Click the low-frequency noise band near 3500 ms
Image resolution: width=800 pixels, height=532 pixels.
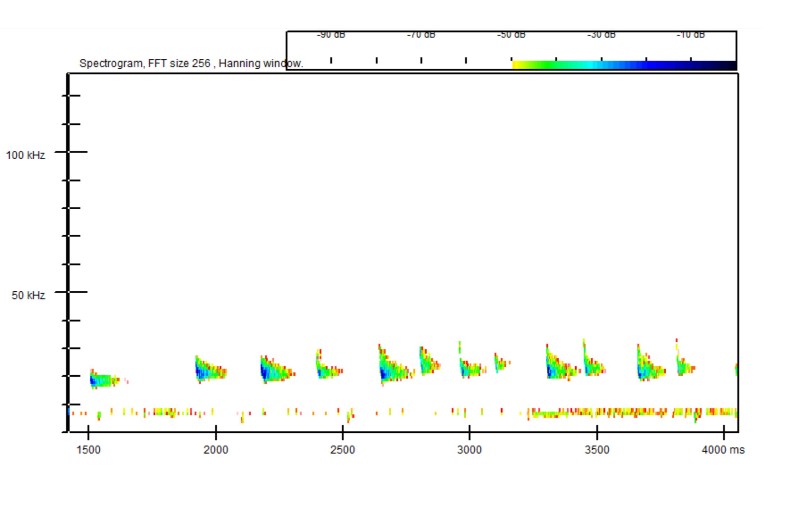point(597,412)
